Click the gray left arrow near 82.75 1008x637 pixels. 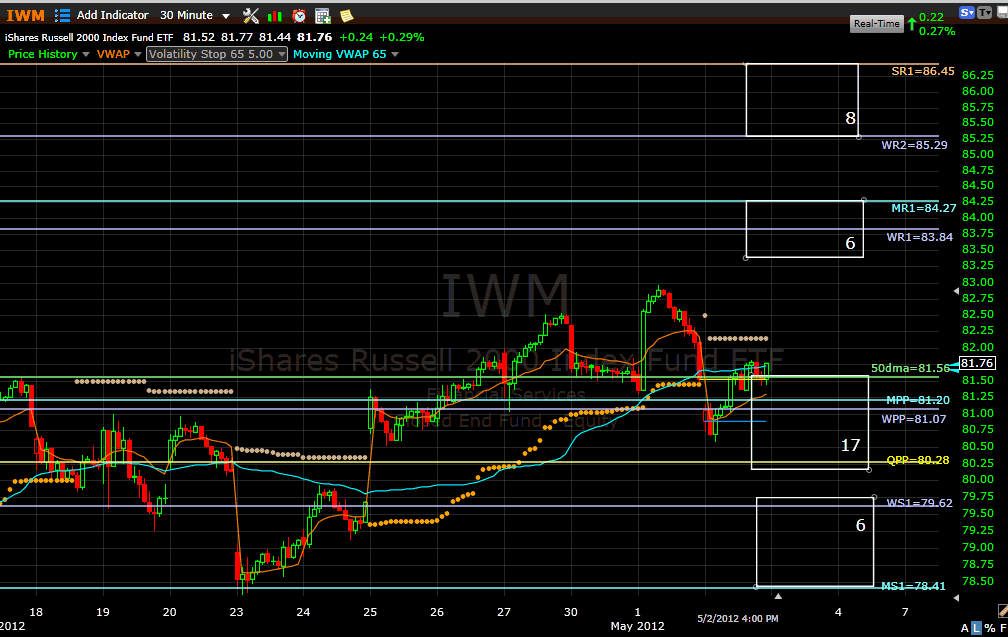(956, 291)
